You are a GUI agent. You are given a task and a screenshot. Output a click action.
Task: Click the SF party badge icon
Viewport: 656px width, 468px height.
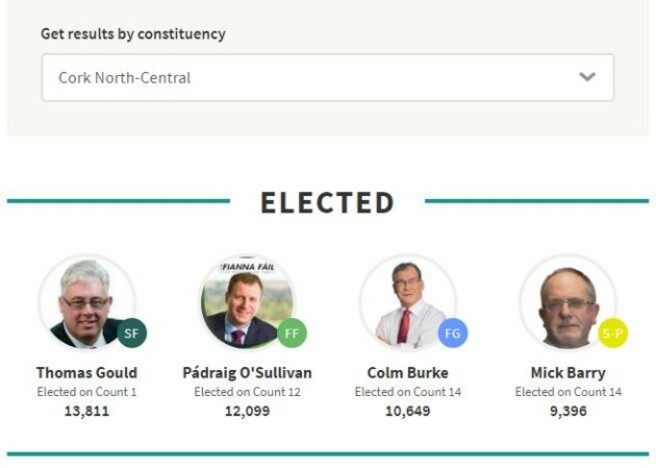(x=132, y=333)
